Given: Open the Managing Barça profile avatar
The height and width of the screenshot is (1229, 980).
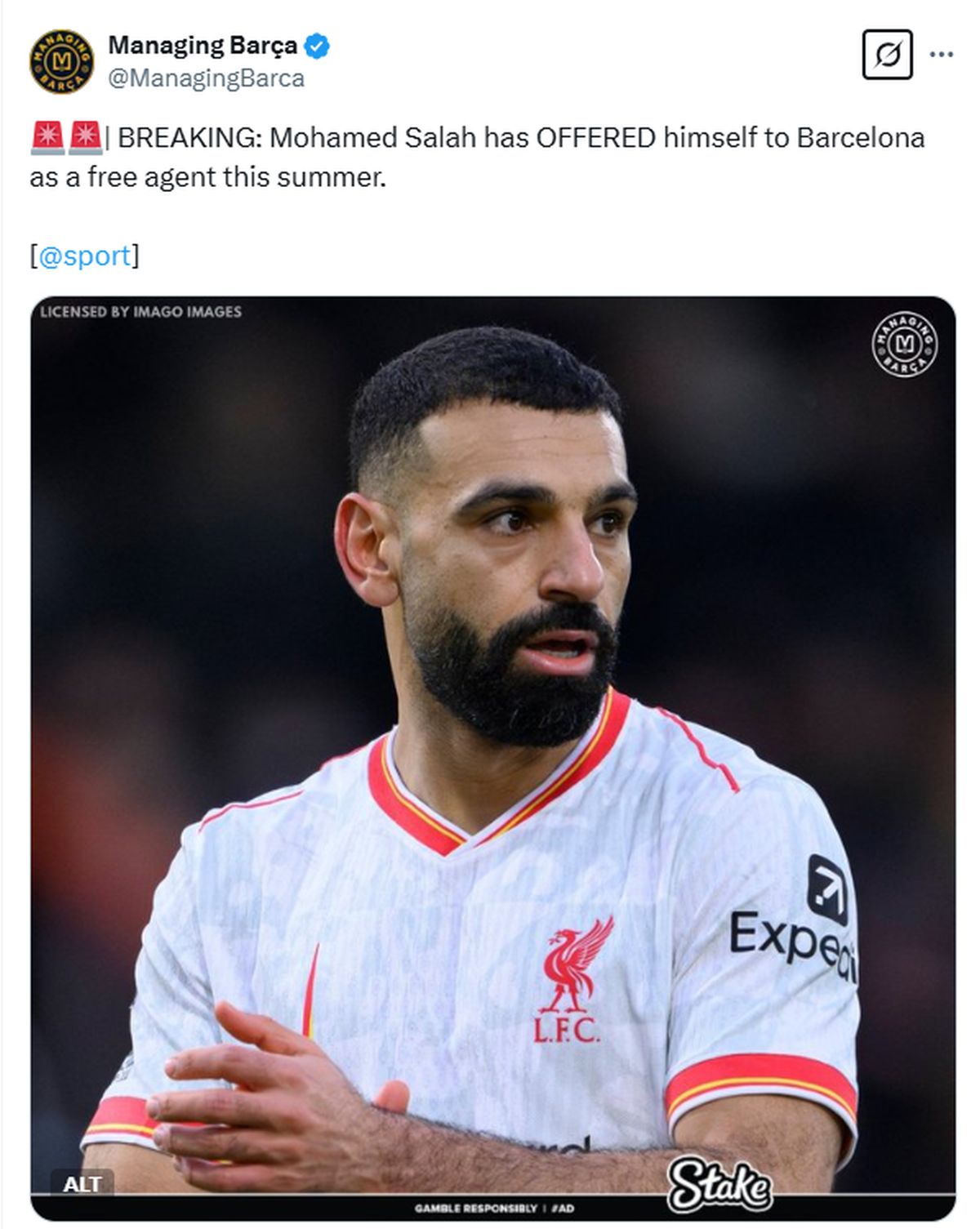Looking at the screenshot, I should (x=62, y=62).
